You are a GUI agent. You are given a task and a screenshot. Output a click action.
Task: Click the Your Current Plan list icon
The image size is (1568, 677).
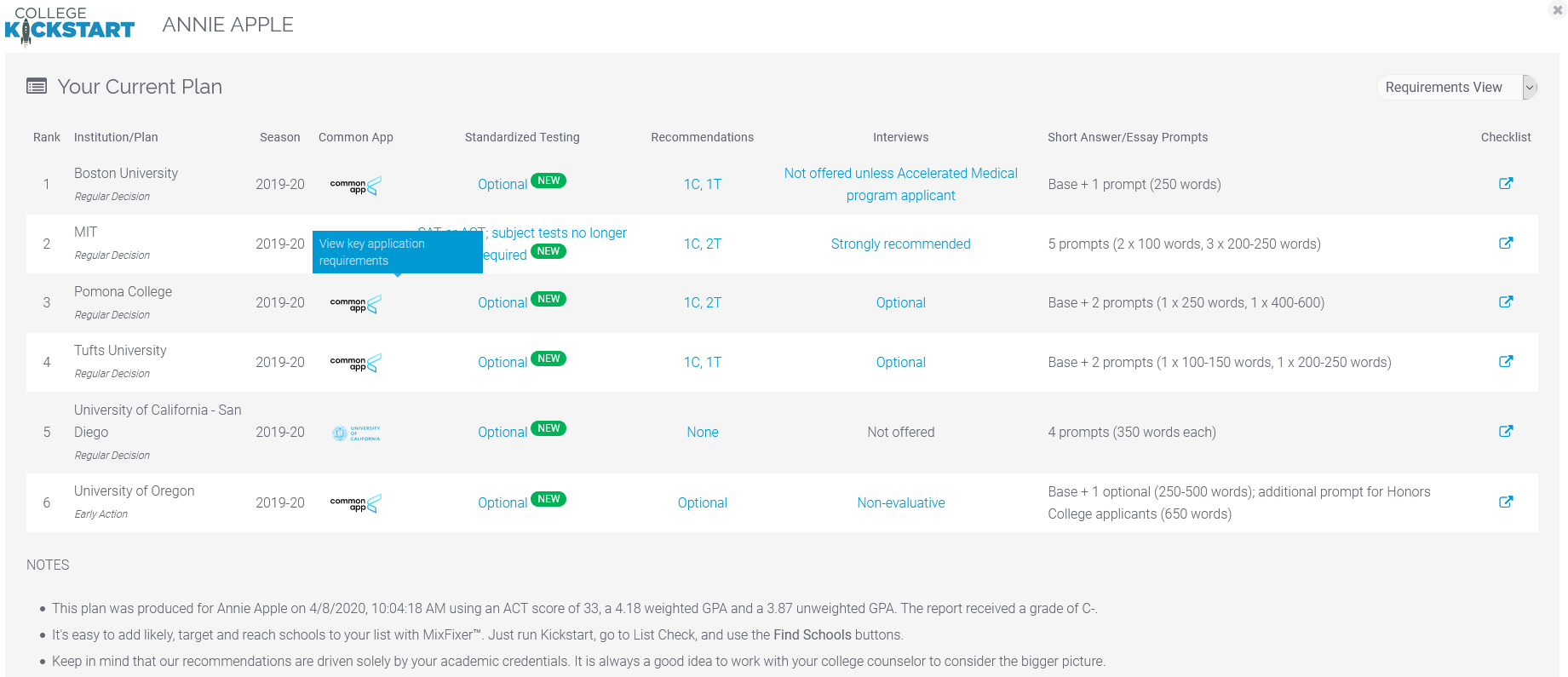[x=37, y=86]
